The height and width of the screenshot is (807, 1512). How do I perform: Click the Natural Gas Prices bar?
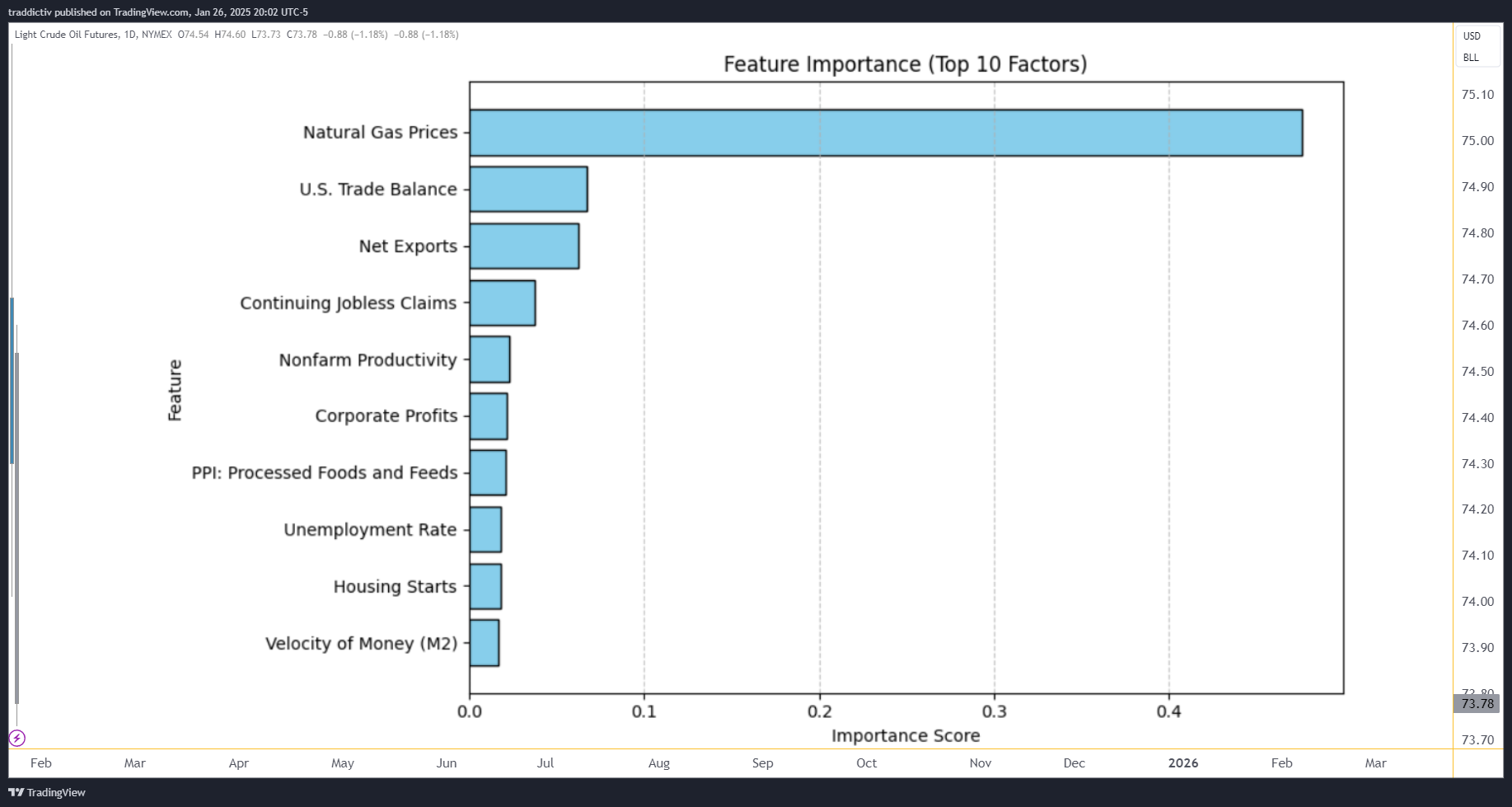click(x=886, y=133)
